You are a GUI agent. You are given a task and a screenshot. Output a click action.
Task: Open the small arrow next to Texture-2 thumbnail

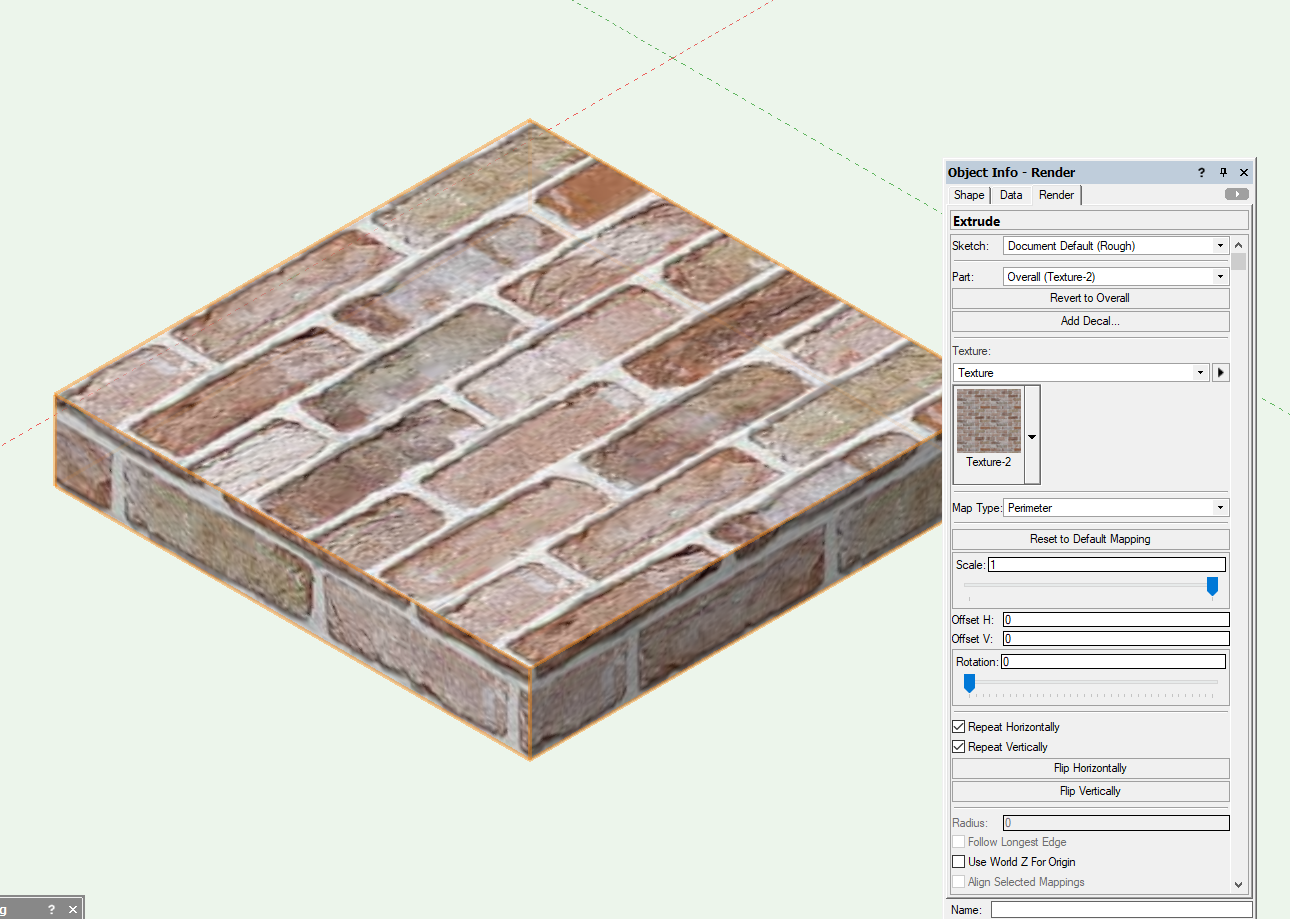(1031, 435)
